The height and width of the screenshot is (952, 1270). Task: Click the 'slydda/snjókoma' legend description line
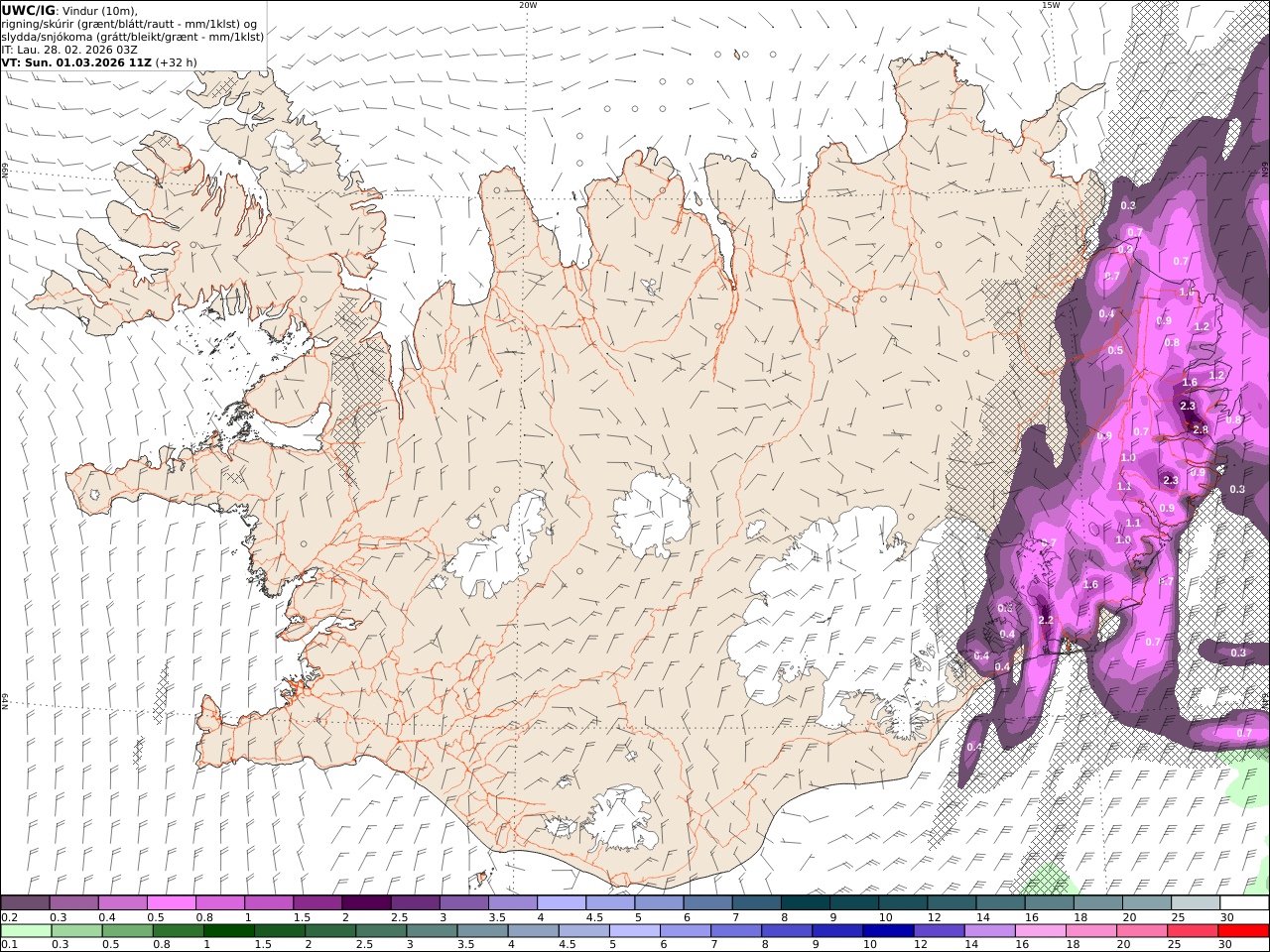pos(132,37)
